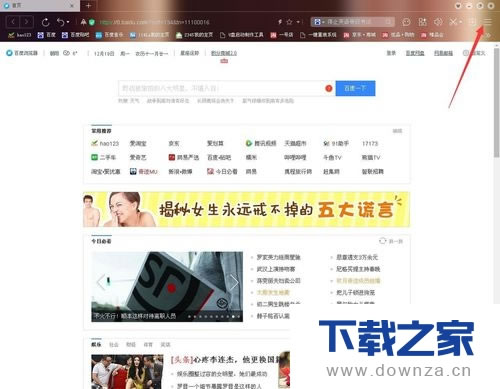Viewport: 500px width, 389px height.
Task: Open the 网易邮箱 link at top right
Action: (443, 53)
